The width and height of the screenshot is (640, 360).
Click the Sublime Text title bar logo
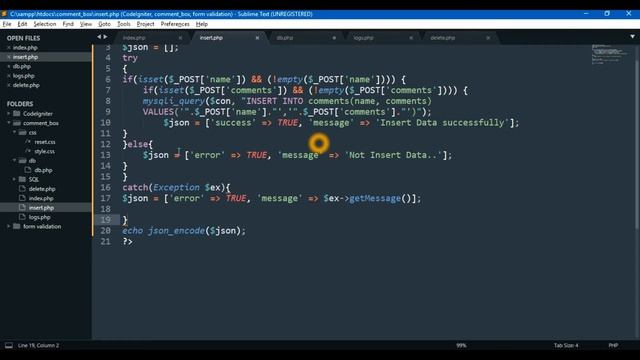coord(4,14)
